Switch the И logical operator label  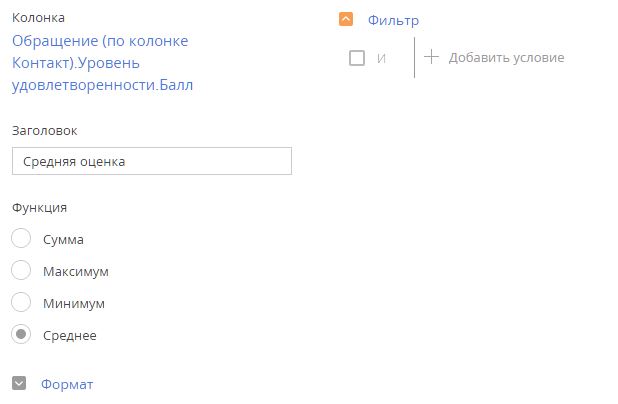coord(381,58)
